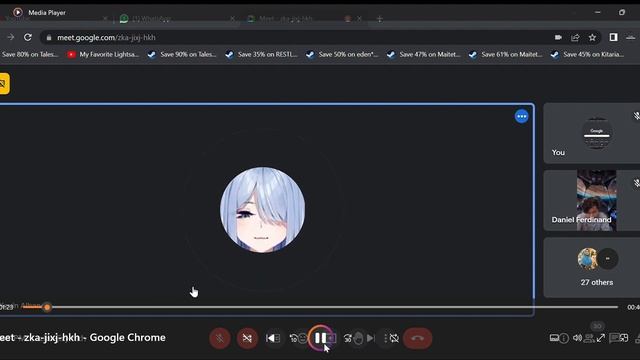Open the three-dot more options in call bar

[x=385, y=338]
